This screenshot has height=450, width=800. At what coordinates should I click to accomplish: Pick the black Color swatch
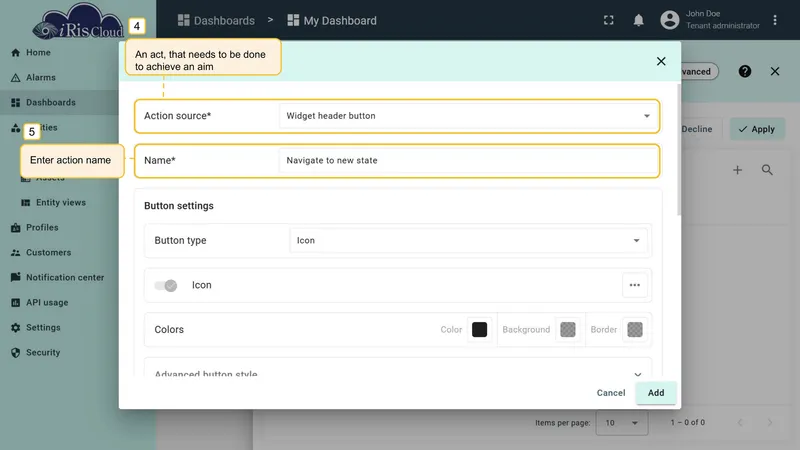(479, 330)
